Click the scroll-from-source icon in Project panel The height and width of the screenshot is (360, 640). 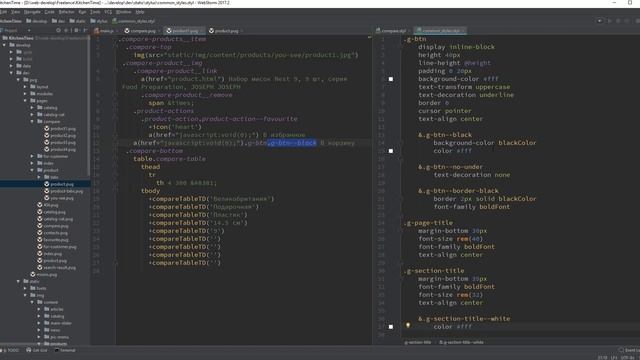58,30
